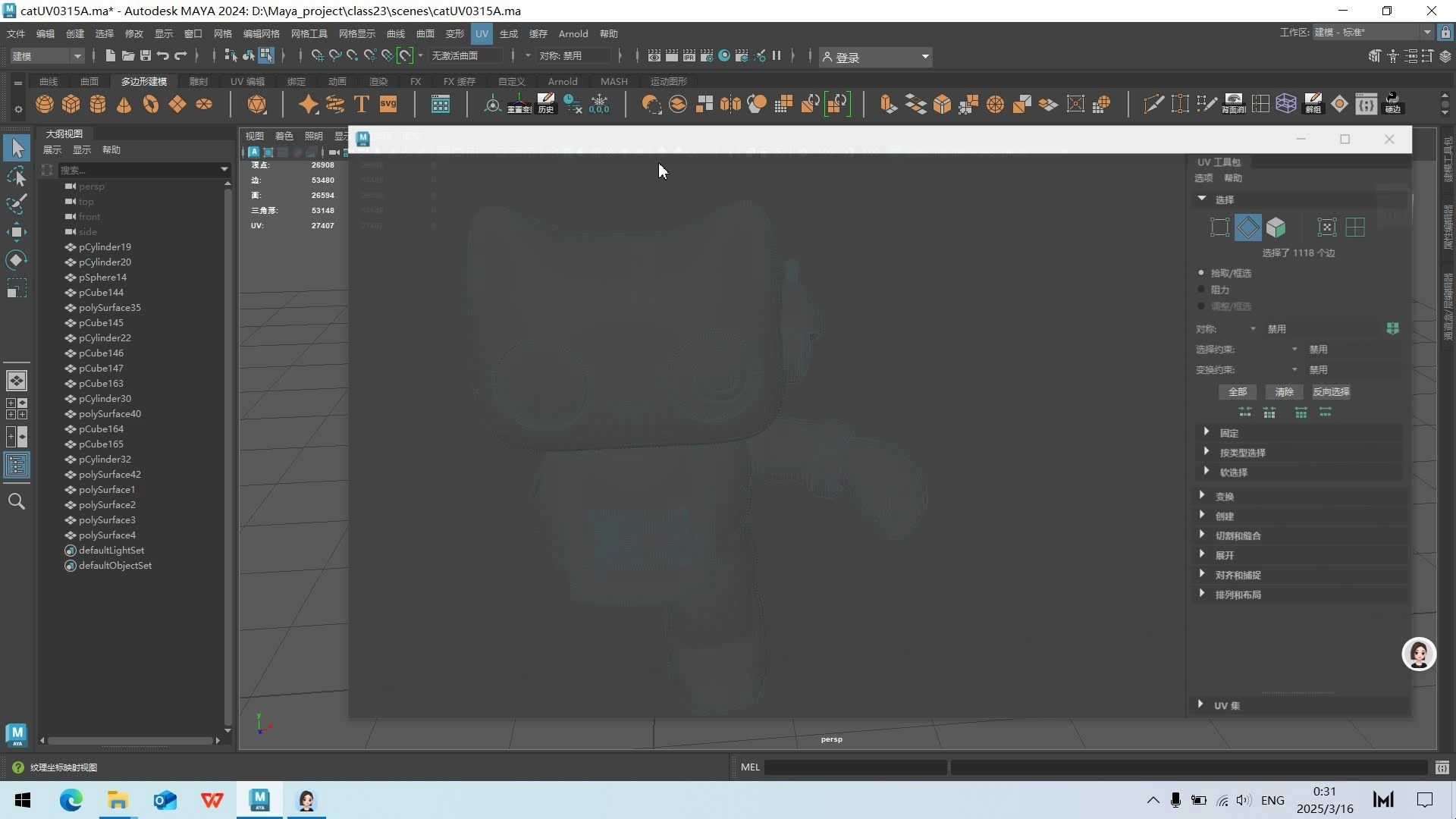Create a polygon cylinder from the shelf

pos(98,104)
